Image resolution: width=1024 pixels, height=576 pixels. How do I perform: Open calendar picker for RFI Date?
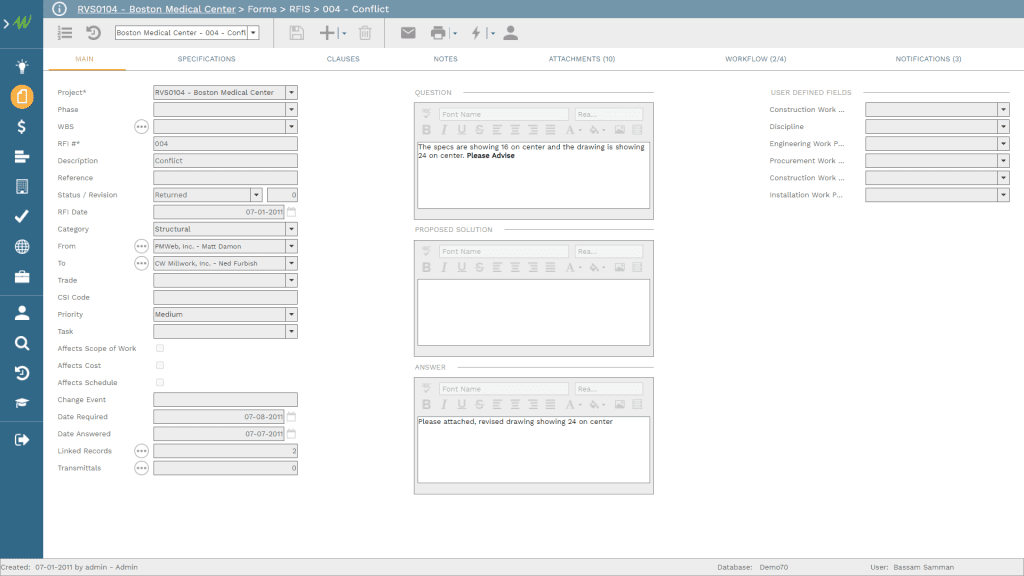click(x=292, y=212)
